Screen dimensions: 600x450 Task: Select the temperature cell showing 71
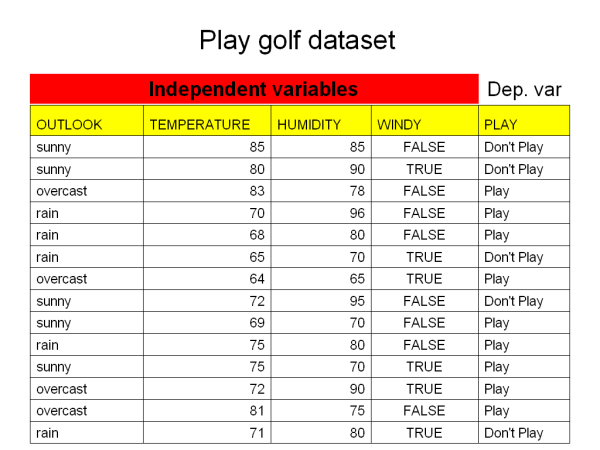[x=257, y=433]
